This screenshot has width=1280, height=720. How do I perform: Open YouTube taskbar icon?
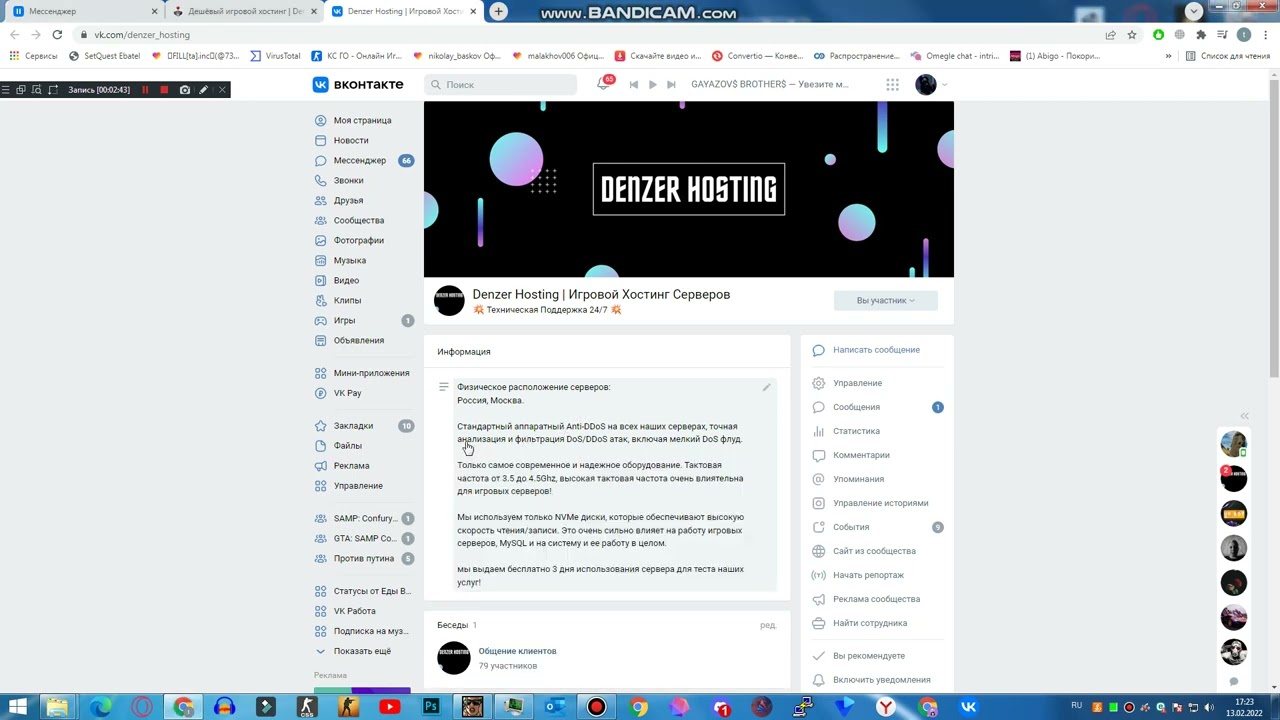click(389, 707)
